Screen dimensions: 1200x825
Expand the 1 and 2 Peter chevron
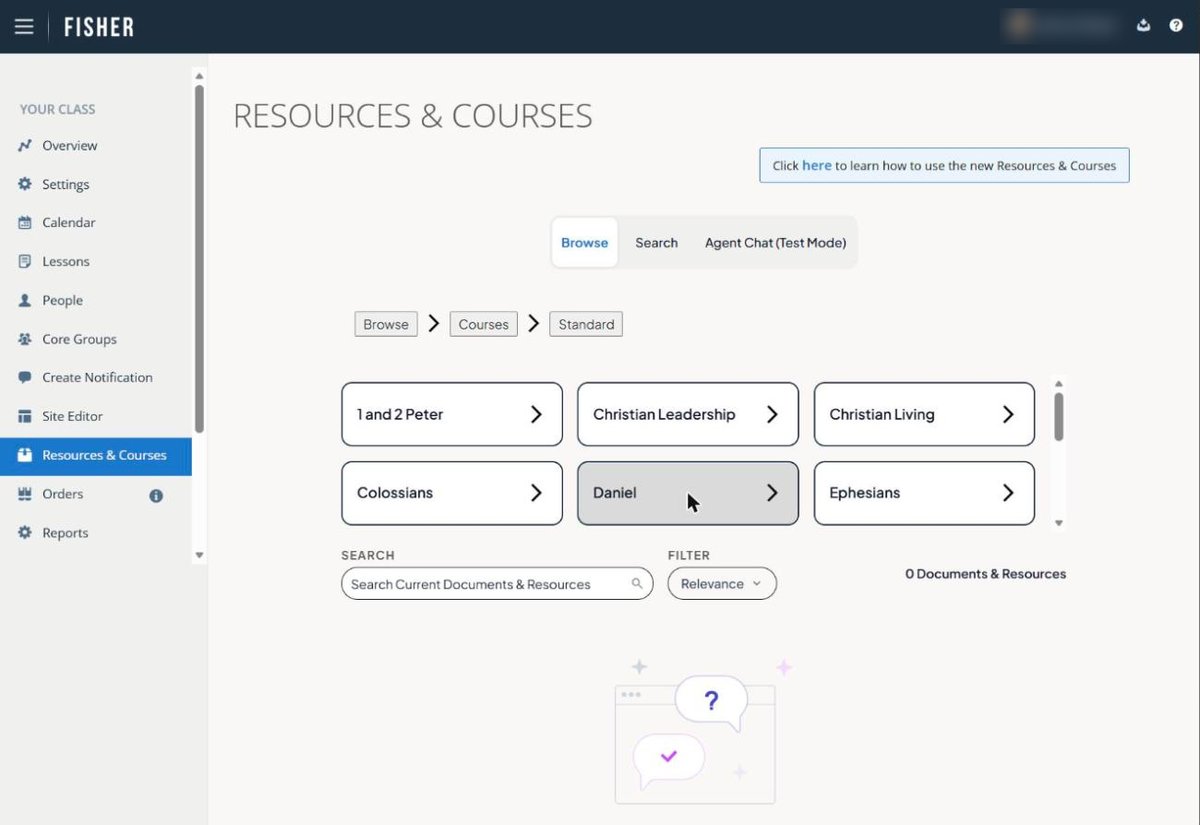point(536,414)
